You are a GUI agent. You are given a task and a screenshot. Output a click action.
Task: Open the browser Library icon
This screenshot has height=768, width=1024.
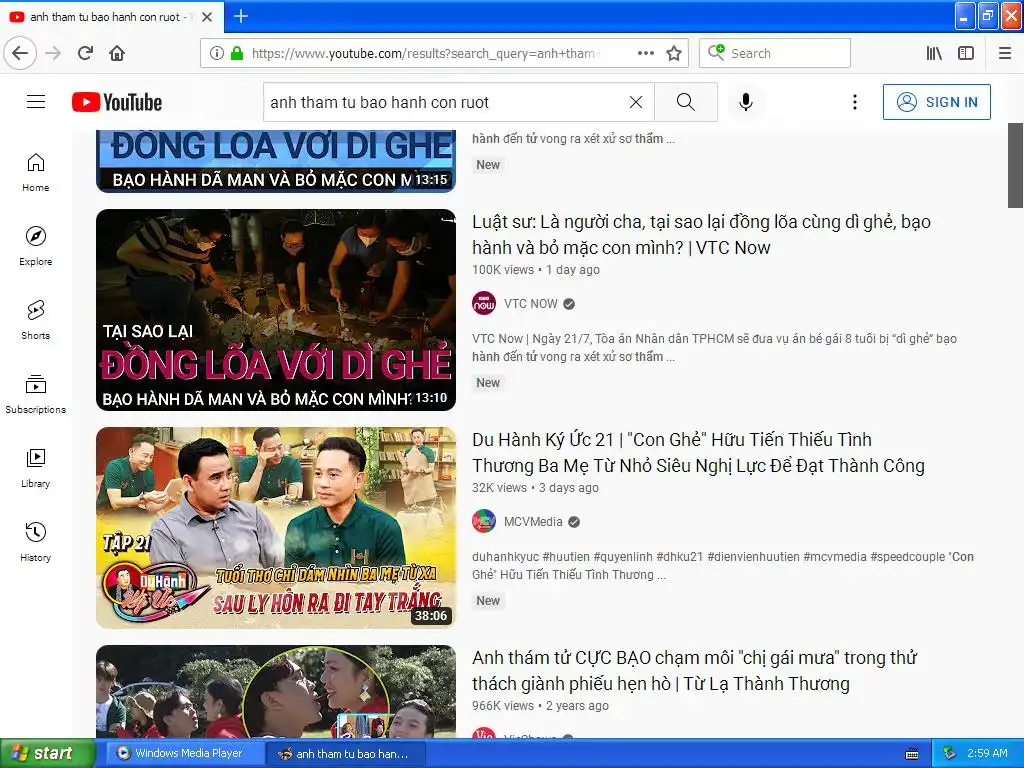coord(935,53)
